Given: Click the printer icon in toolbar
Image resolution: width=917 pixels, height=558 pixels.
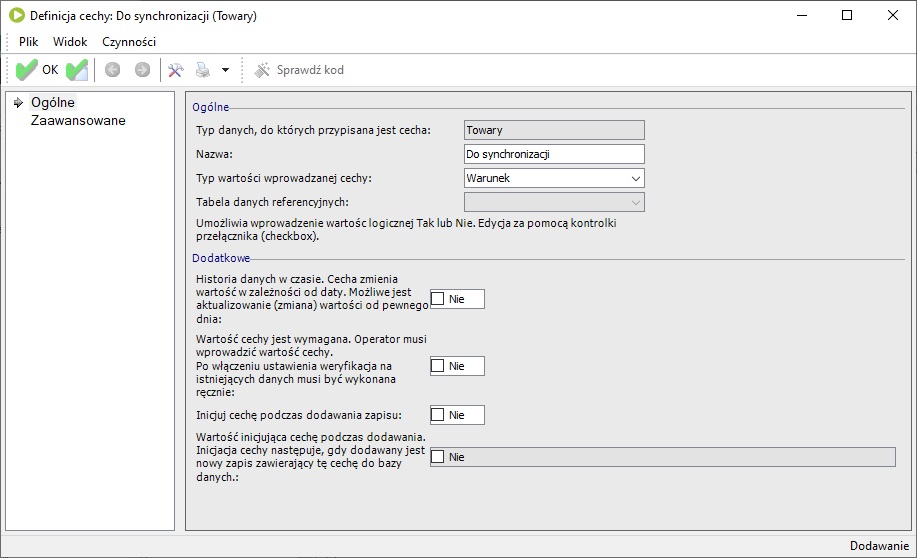Looking at the screenshot, I should tap(202, 70).
